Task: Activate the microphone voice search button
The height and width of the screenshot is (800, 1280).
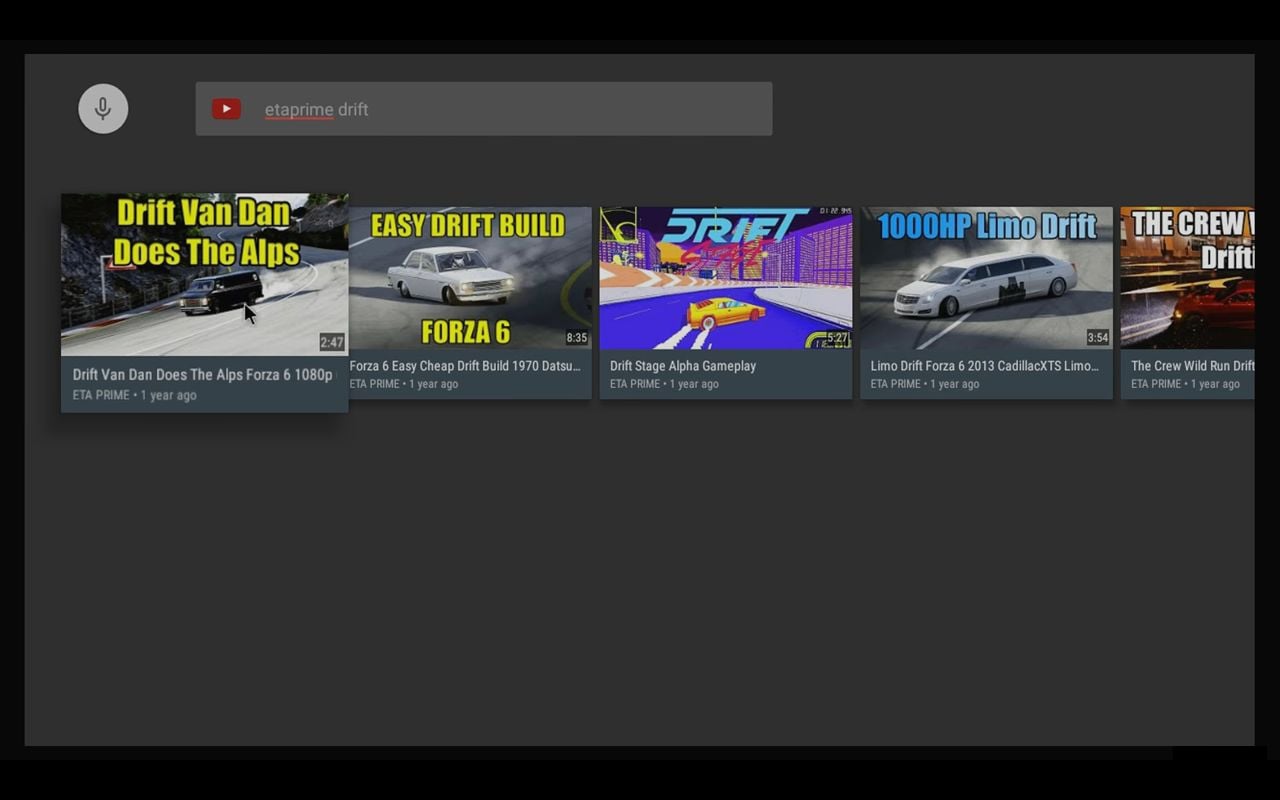Action: [103, 109]
